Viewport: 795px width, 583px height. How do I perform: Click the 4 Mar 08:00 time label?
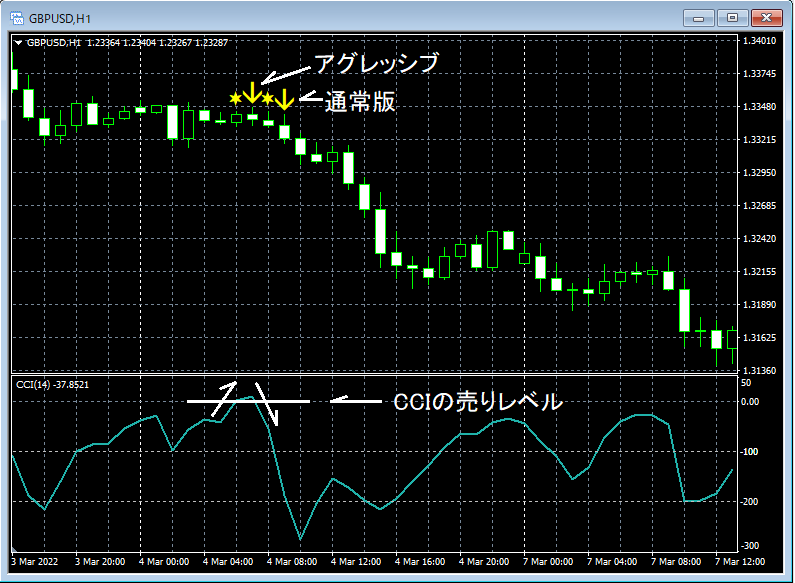(292, 562)
